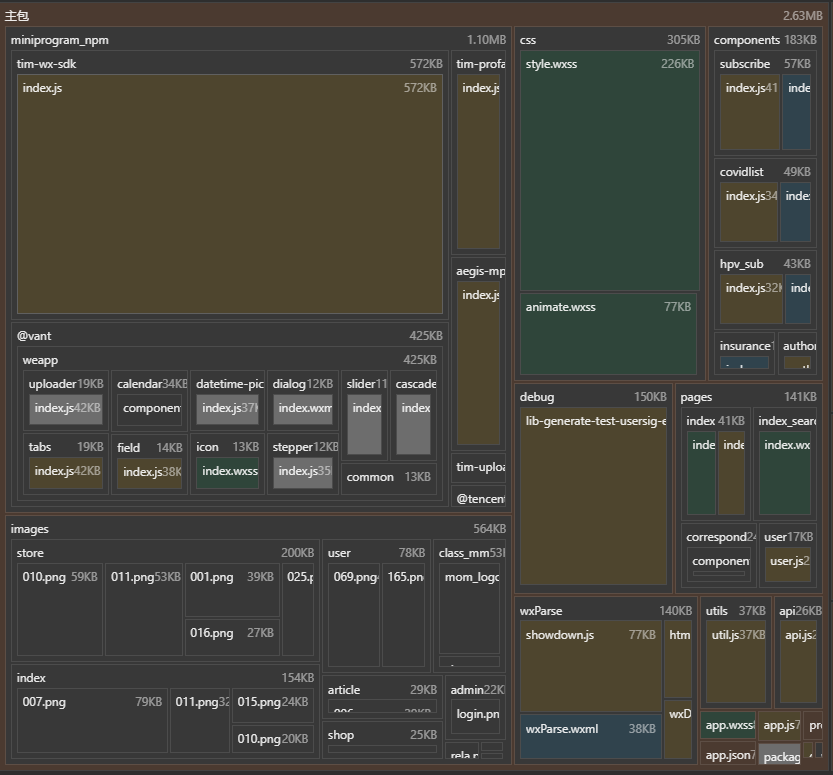Select the tim-wx-sdk 572KB folder label
The image size is (833, 775).
(46, 64)
